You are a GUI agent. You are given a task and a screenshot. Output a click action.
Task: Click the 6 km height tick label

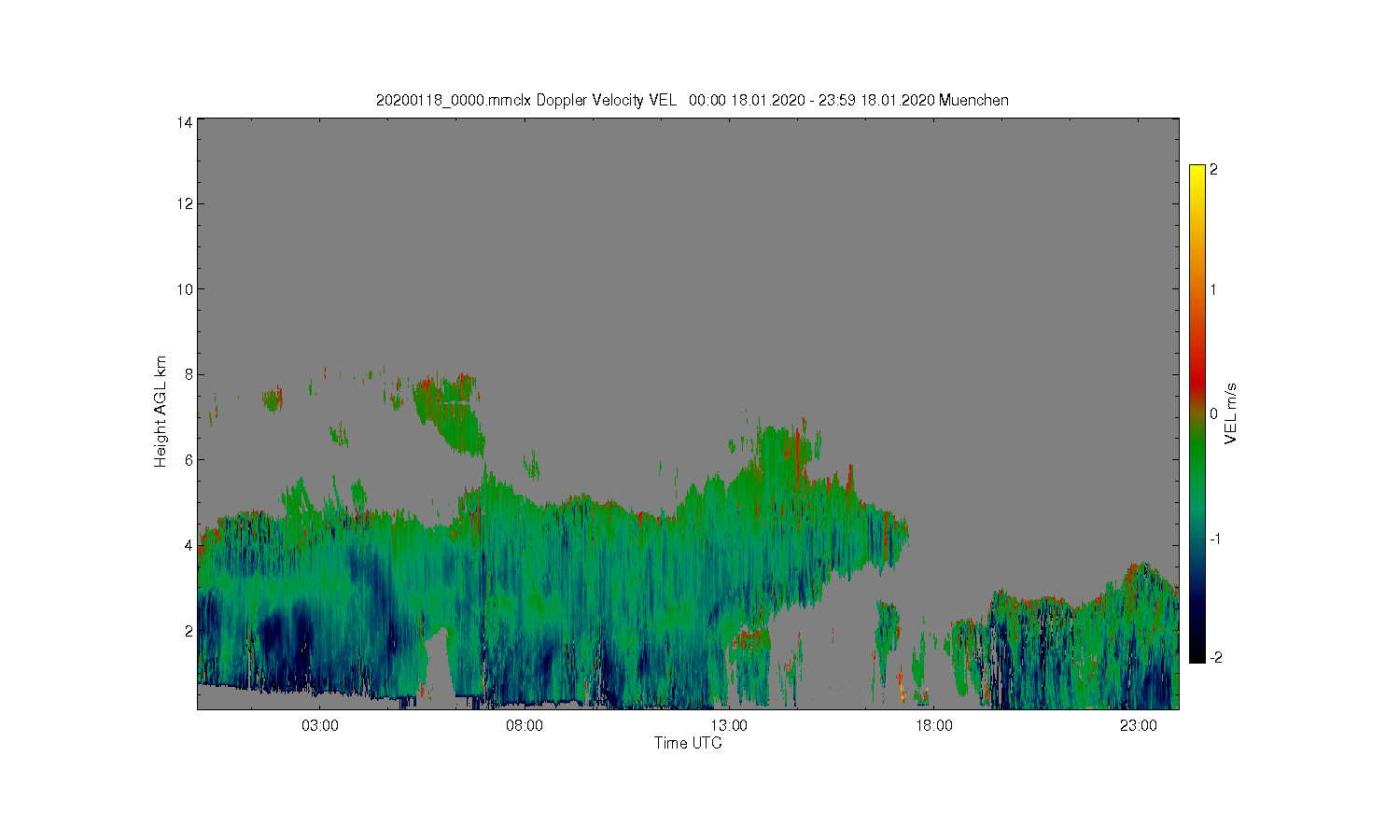(x=189, y=460)
